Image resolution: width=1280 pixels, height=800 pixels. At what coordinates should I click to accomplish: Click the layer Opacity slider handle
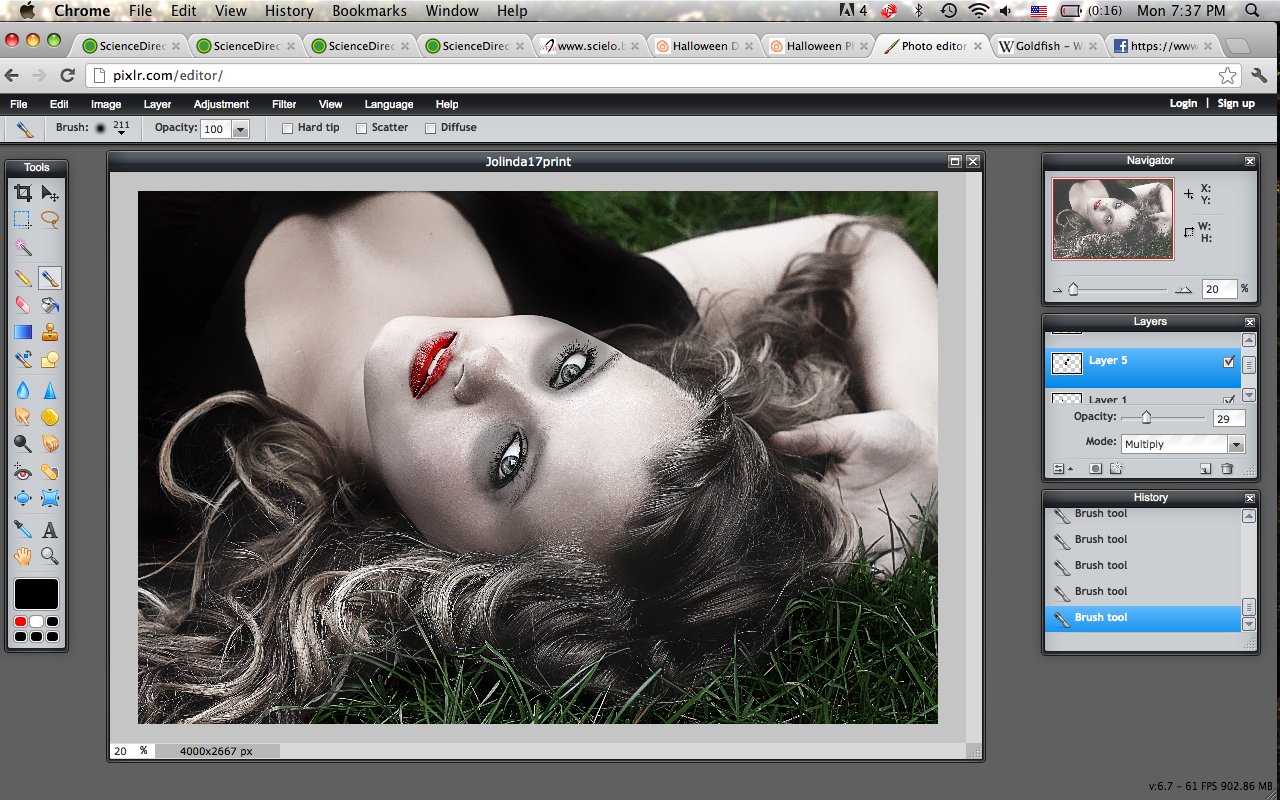coord(1146,417)
